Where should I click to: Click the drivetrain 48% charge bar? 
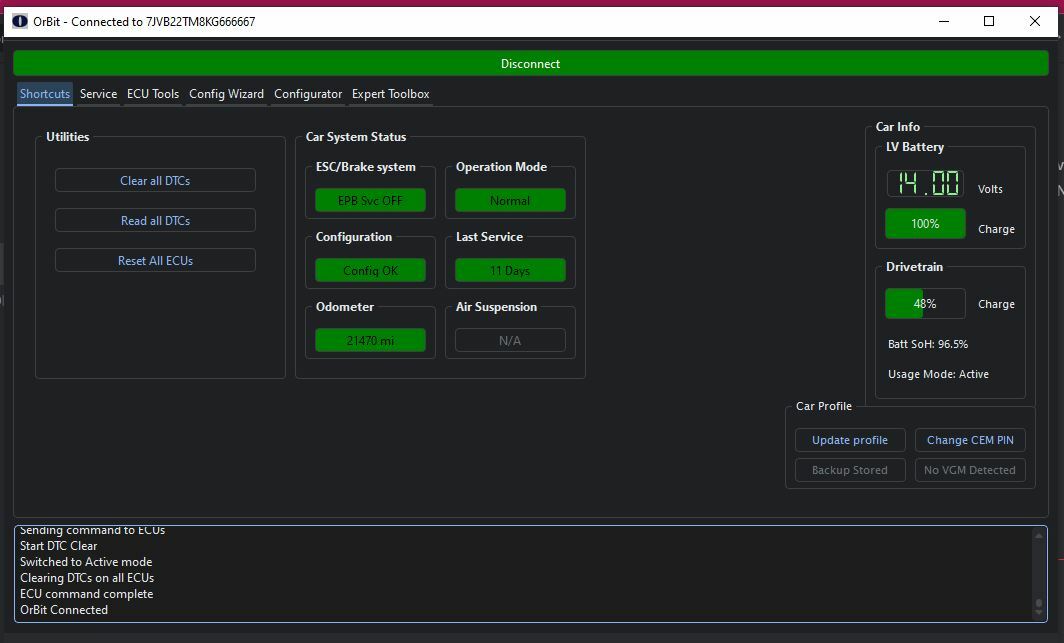[925, 304]
